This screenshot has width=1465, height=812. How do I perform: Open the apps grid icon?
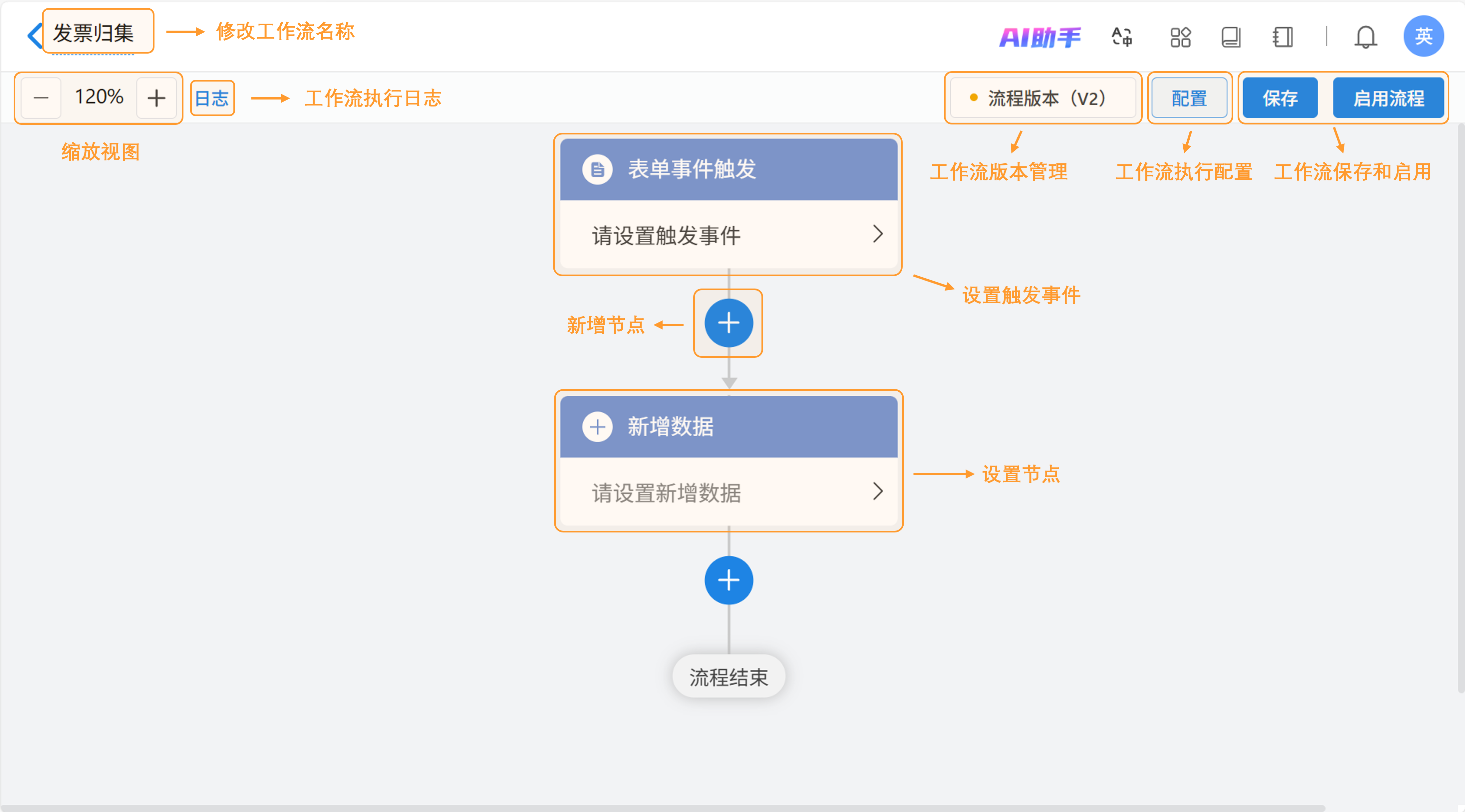pos(1180,38)
